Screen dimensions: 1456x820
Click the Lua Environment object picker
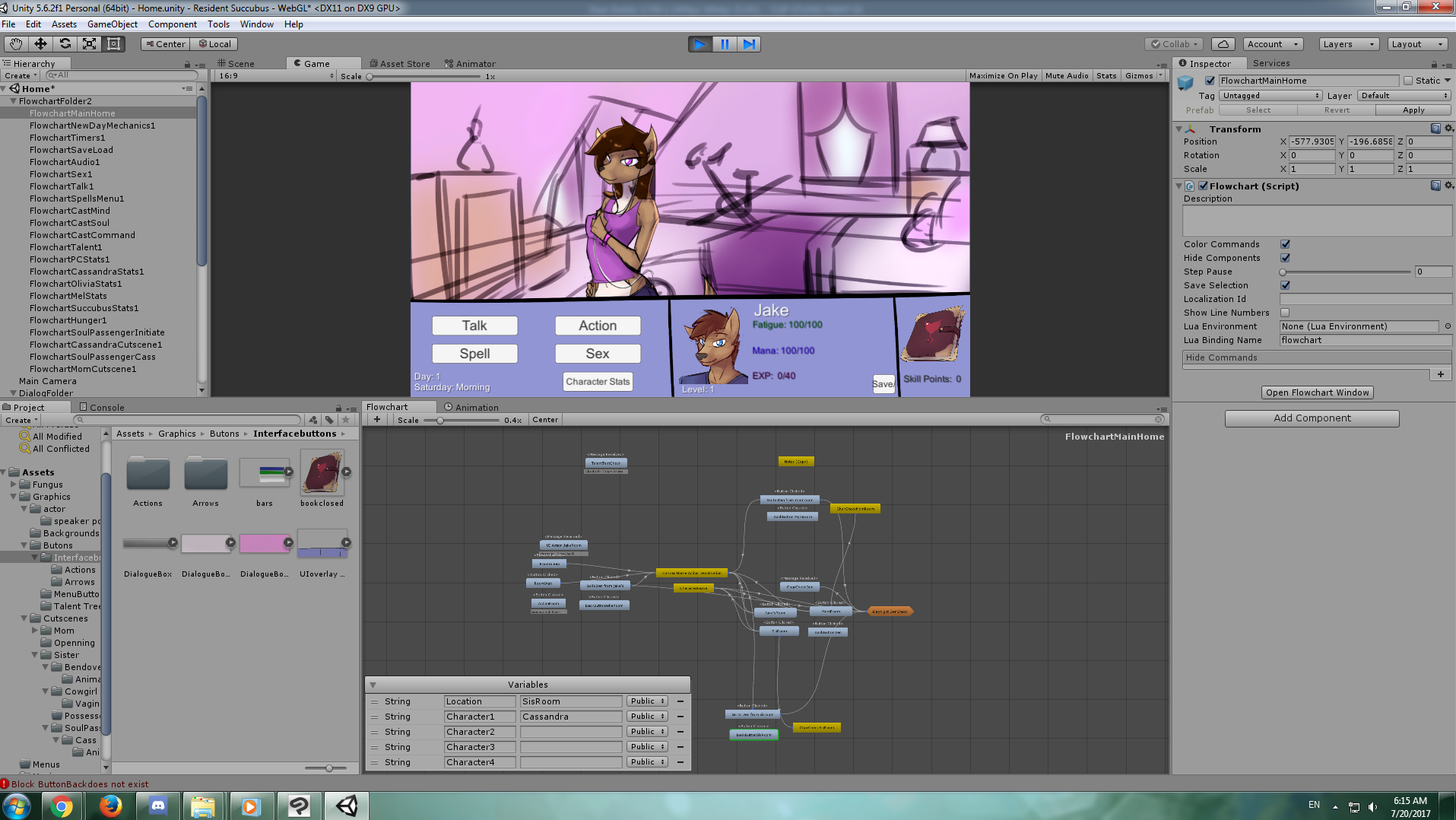(1448, 326)
